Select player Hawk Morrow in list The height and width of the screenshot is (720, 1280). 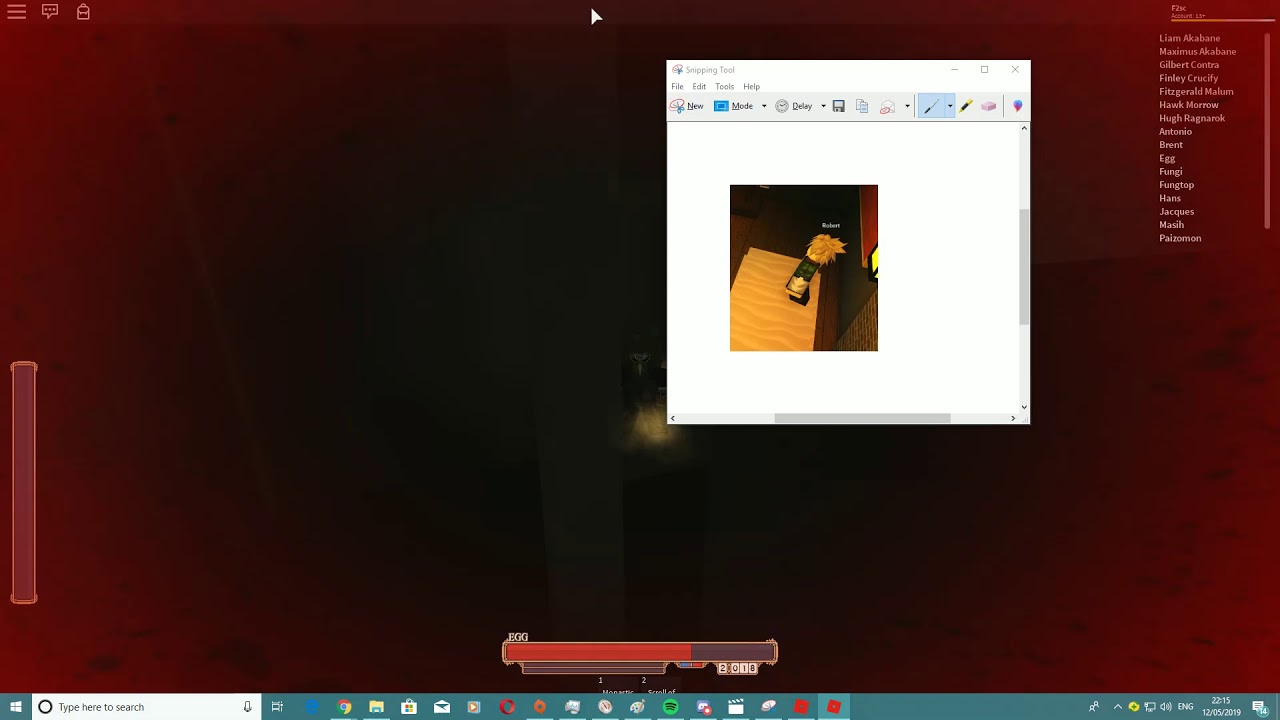tap(1188, 105)
